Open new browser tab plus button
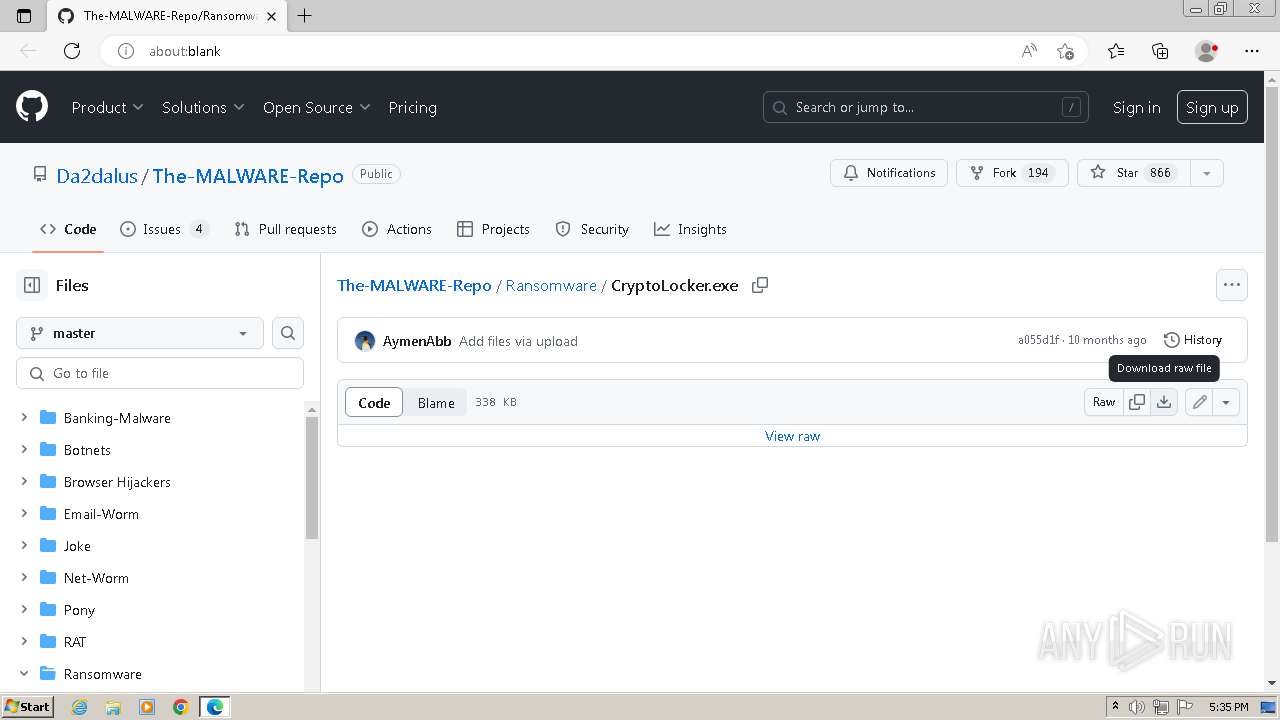Image resolution: width=1280 pixels, height=720 pixels. [305, 15]
